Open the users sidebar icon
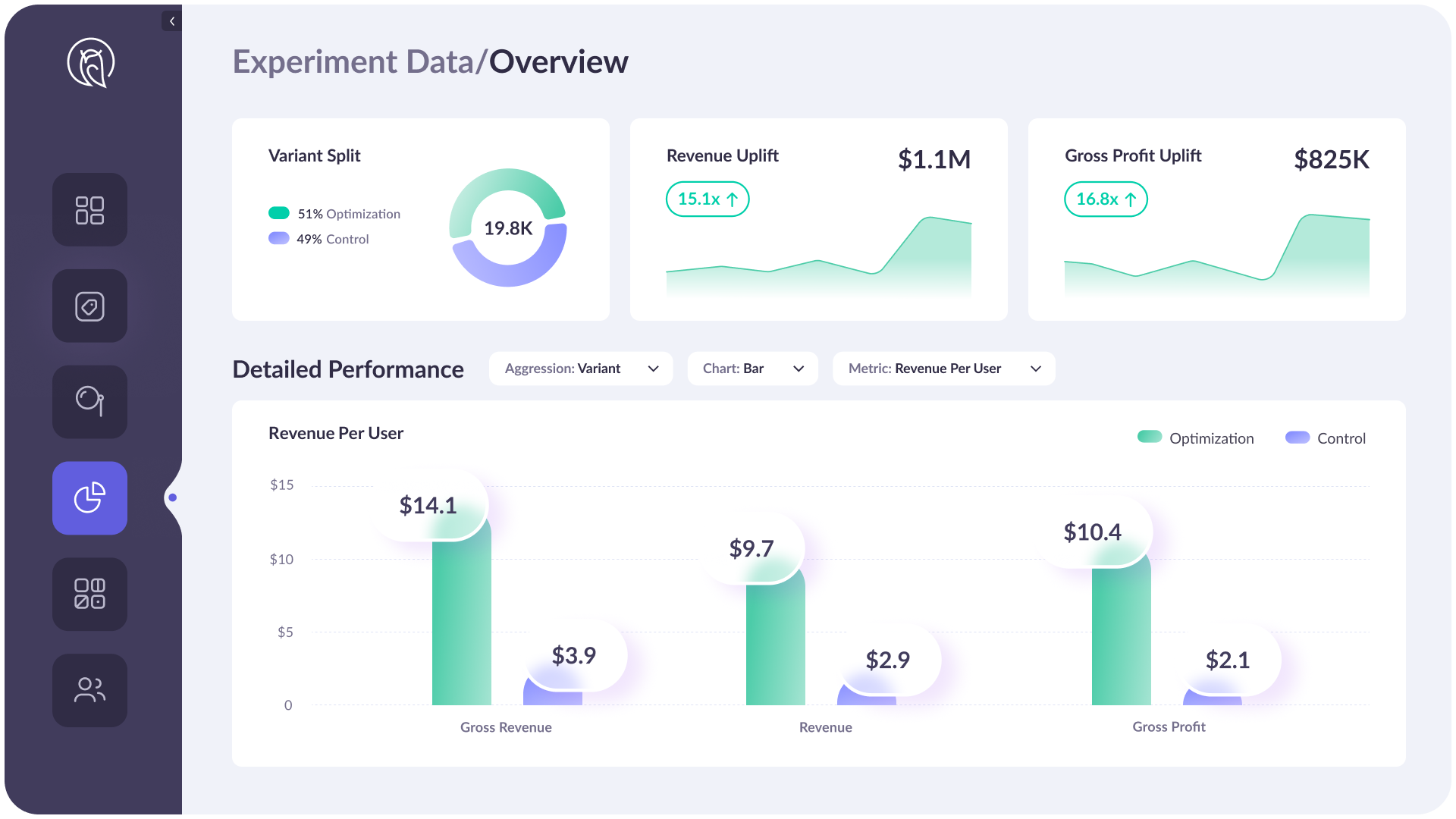Screen dimensions: 1456x819 (89, 690)
